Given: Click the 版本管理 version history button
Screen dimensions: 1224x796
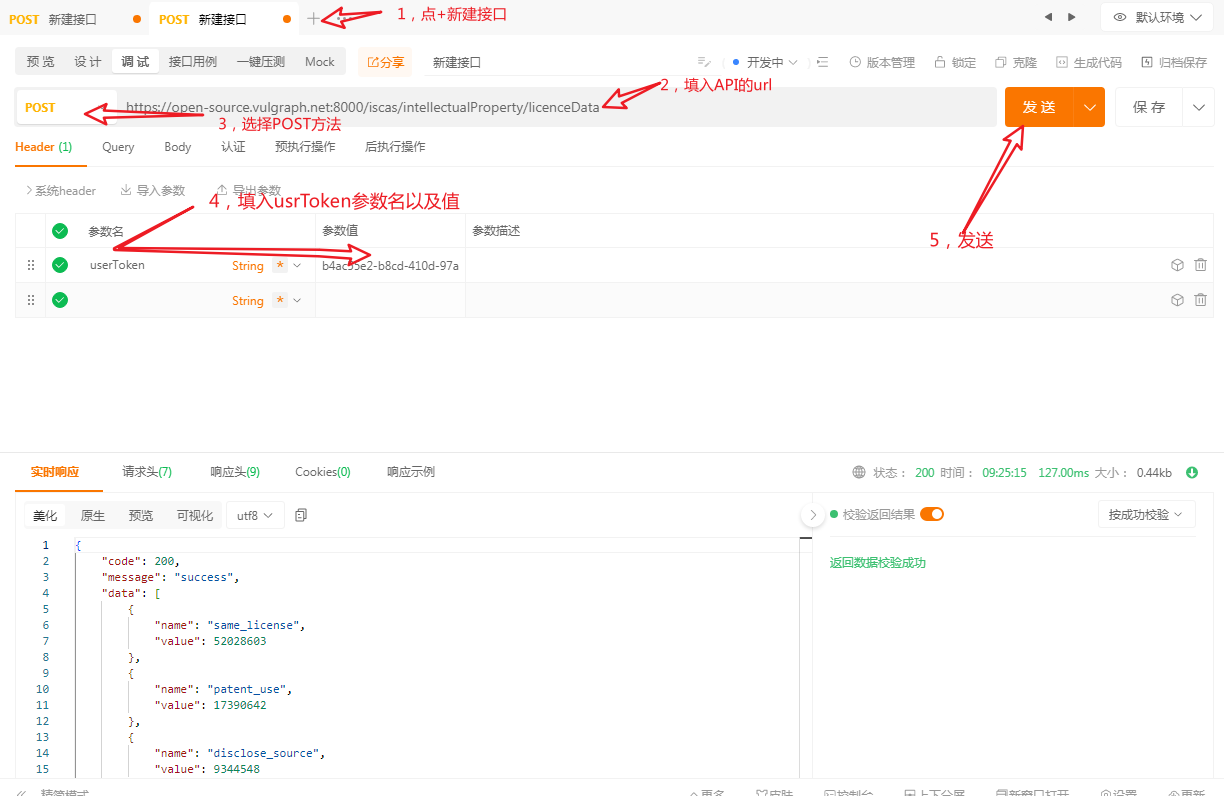Looking at the screenshot, I should 882,62.
